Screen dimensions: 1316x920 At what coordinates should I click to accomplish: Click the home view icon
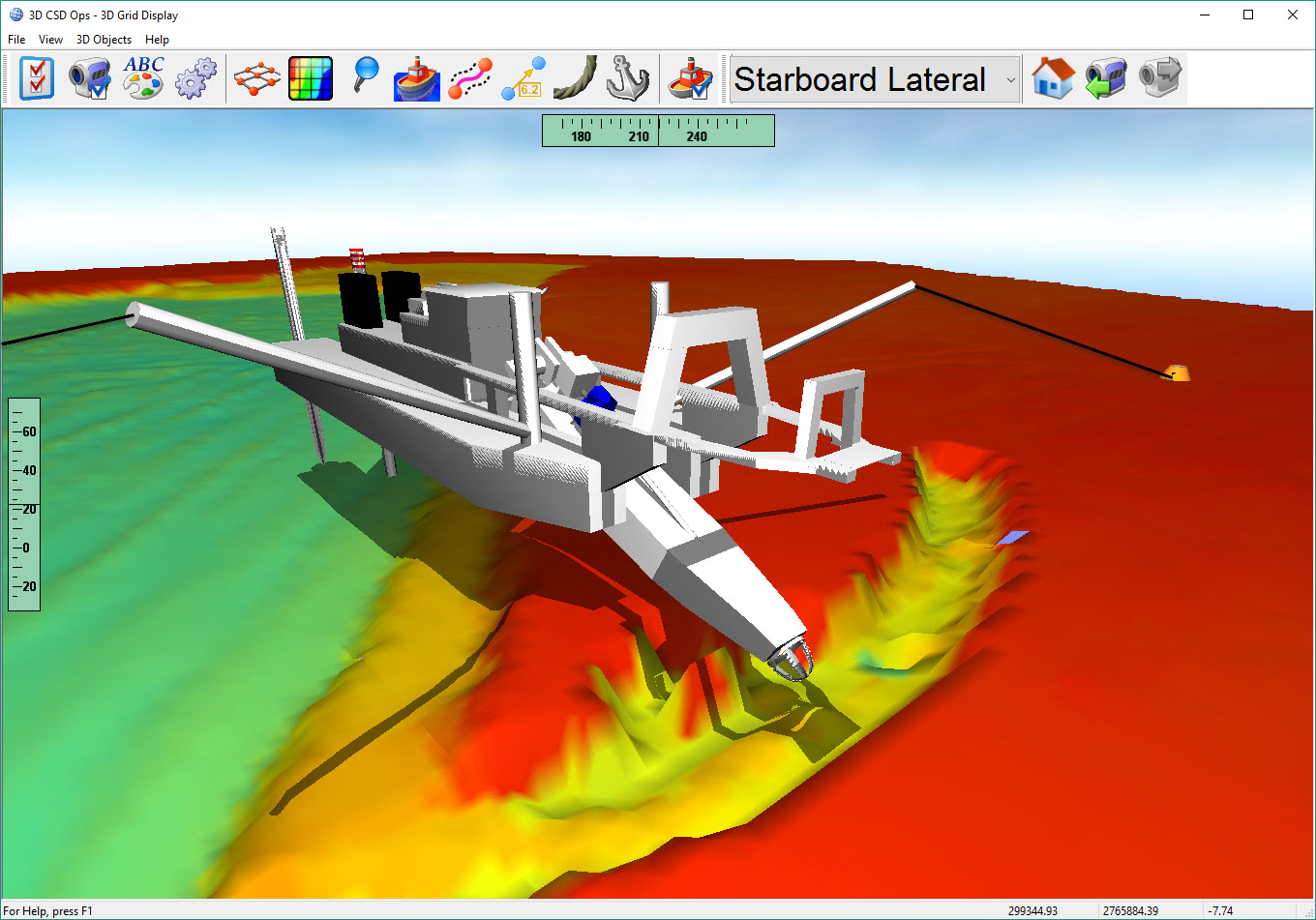(1053, 78)
